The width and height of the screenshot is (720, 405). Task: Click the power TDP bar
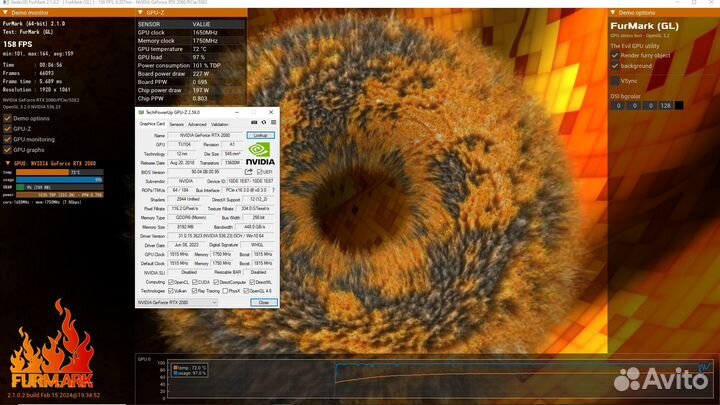pos(60,195)
